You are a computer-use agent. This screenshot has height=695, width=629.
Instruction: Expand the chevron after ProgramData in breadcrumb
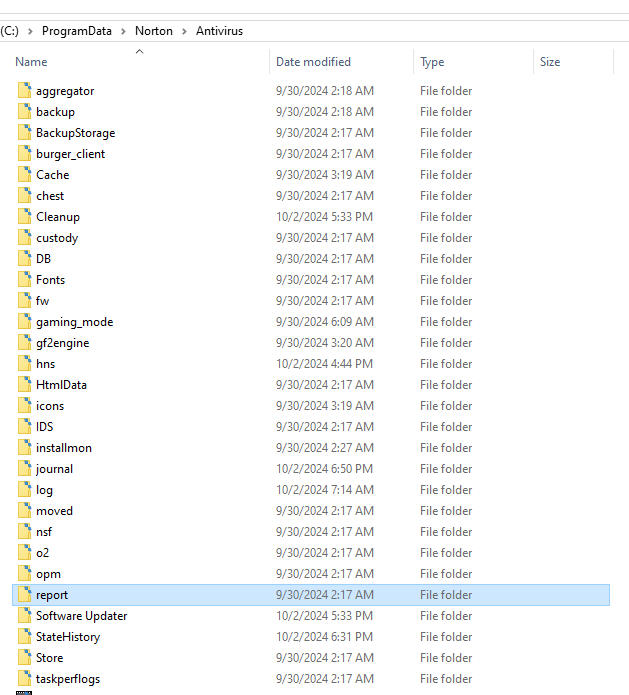click(123, 31)
